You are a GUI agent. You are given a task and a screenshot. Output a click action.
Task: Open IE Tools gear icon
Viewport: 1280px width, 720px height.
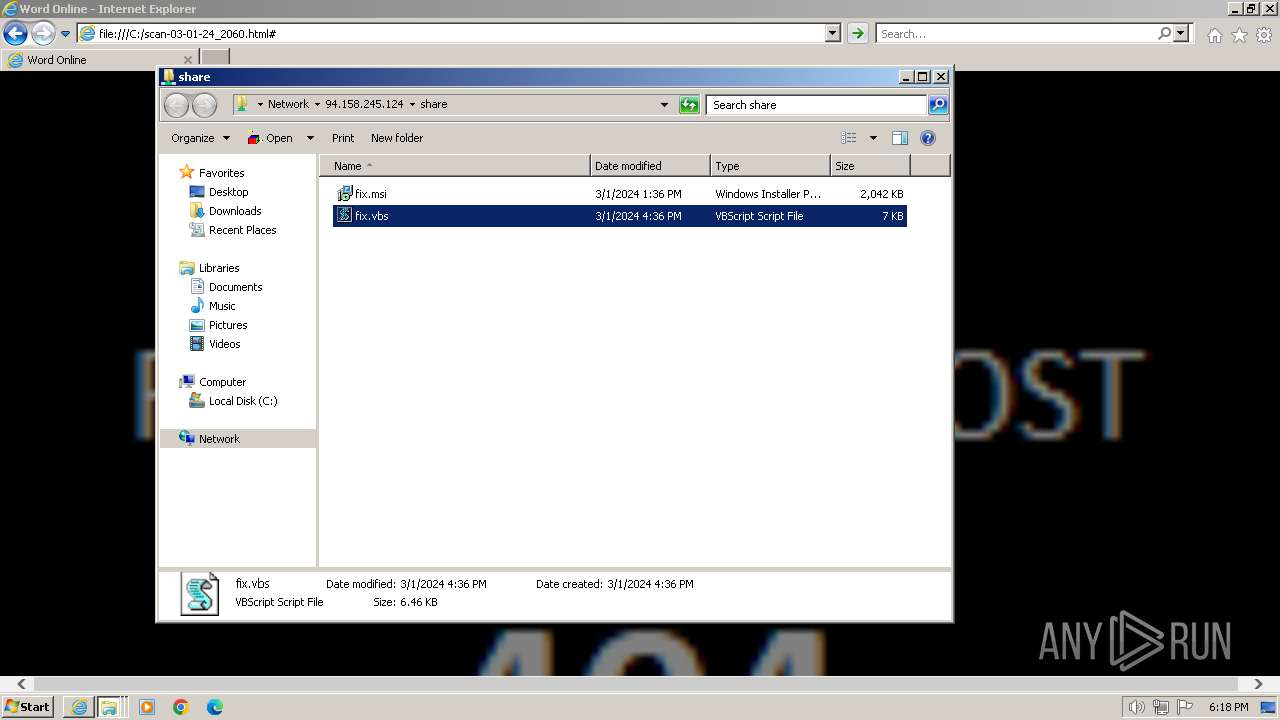[1264, 35]
